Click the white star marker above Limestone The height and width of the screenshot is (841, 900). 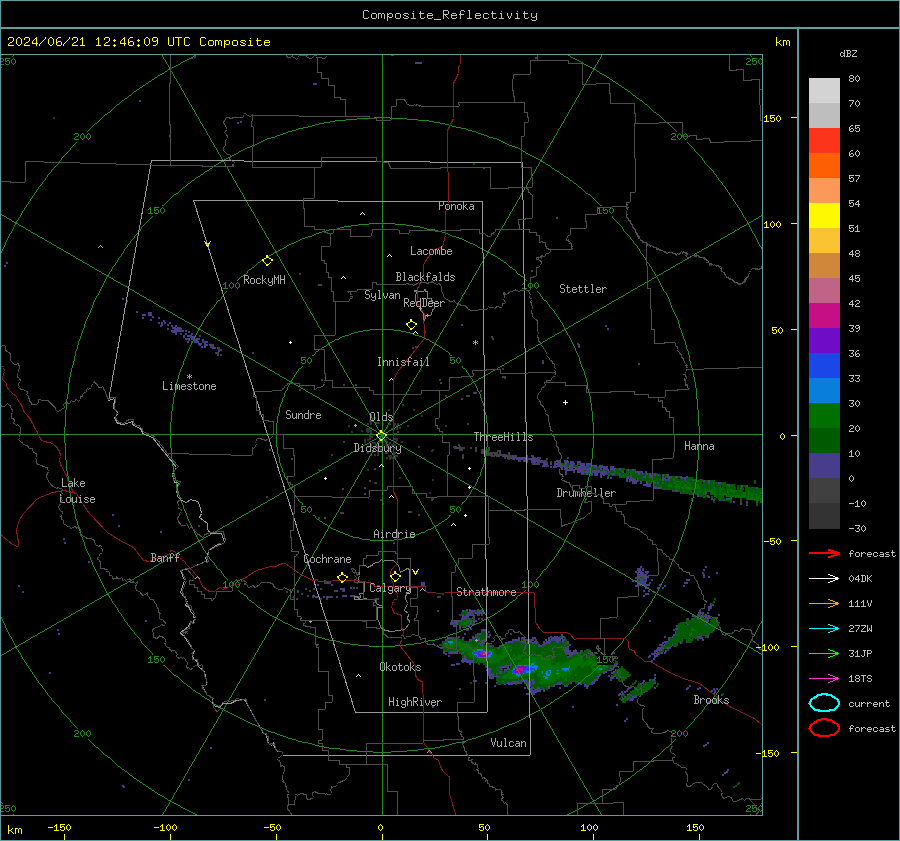pyautogui.click(x=189, y=377)
